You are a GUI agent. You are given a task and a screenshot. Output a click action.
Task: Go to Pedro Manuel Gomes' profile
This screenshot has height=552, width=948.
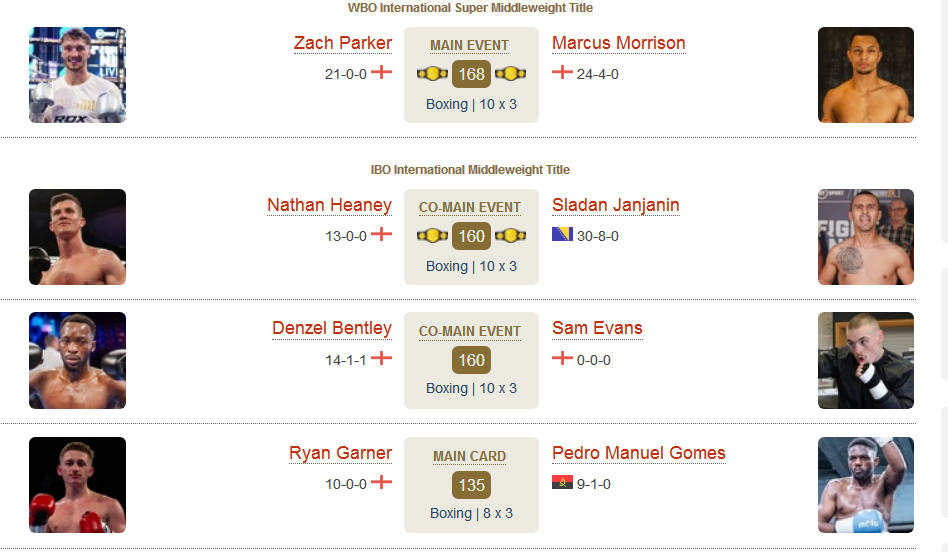(638, 453)
